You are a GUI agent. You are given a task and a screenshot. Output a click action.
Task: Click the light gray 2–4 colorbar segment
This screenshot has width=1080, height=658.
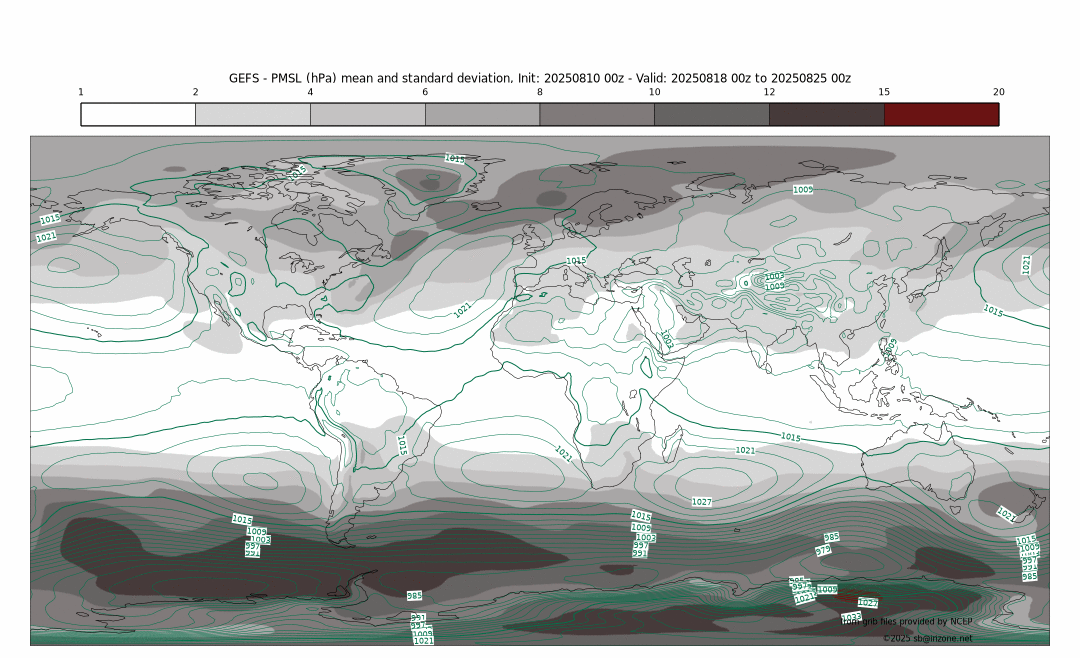tap(253, 114)
